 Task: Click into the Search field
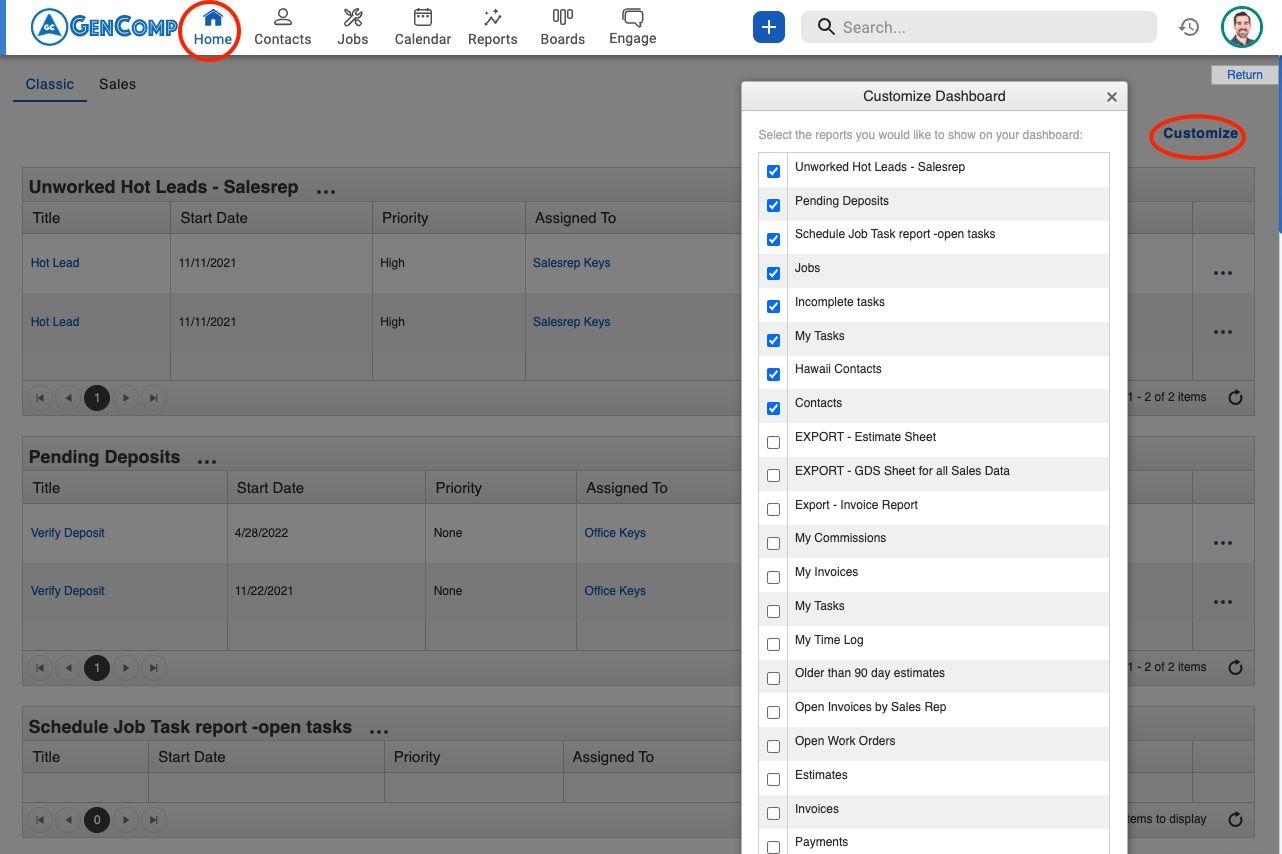point(979,27)
